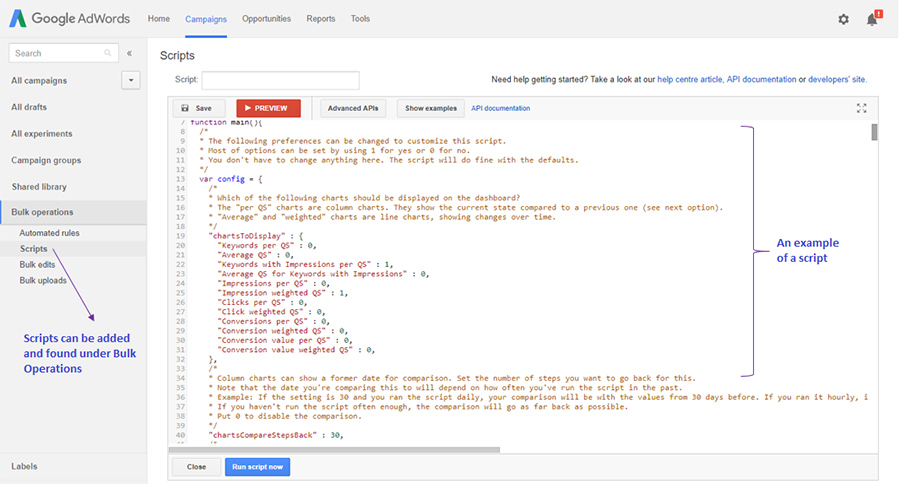Toggle fullscreen editor icon

[861, 108]
